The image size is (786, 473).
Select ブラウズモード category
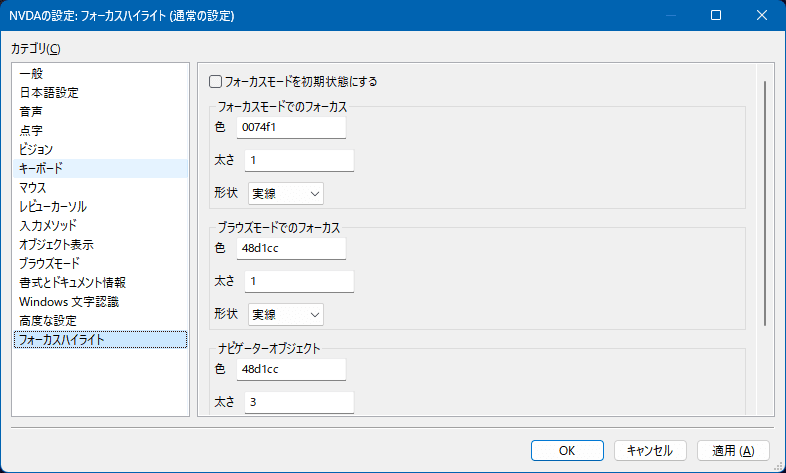coord(49,263)
